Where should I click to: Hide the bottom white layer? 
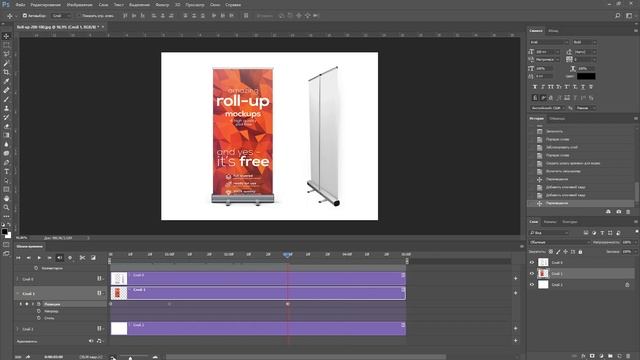(x=532, y=284)
